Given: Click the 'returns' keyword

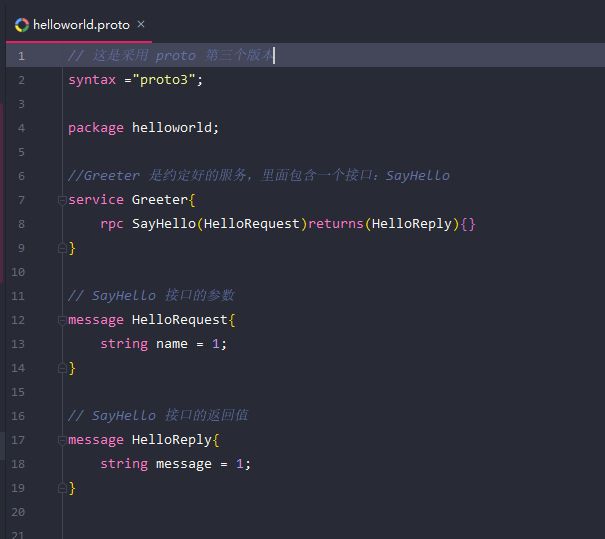Looking at the screenshot, I should (336, 224).
